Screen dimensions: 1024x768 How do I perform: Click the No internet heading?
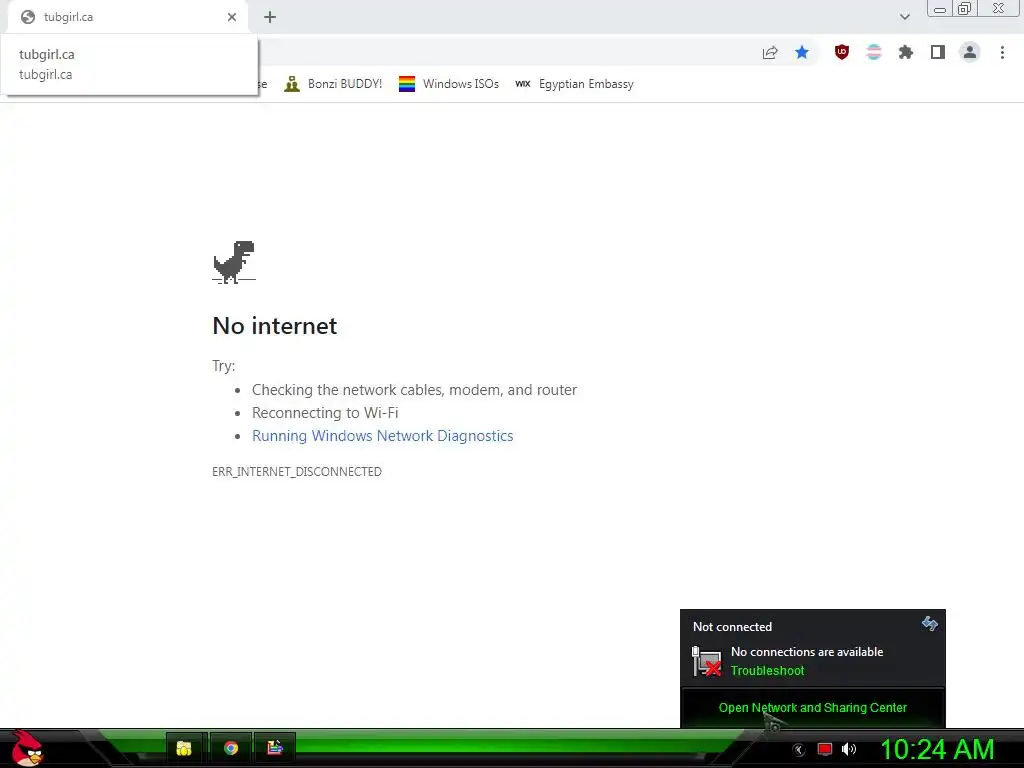coord(274,325)
